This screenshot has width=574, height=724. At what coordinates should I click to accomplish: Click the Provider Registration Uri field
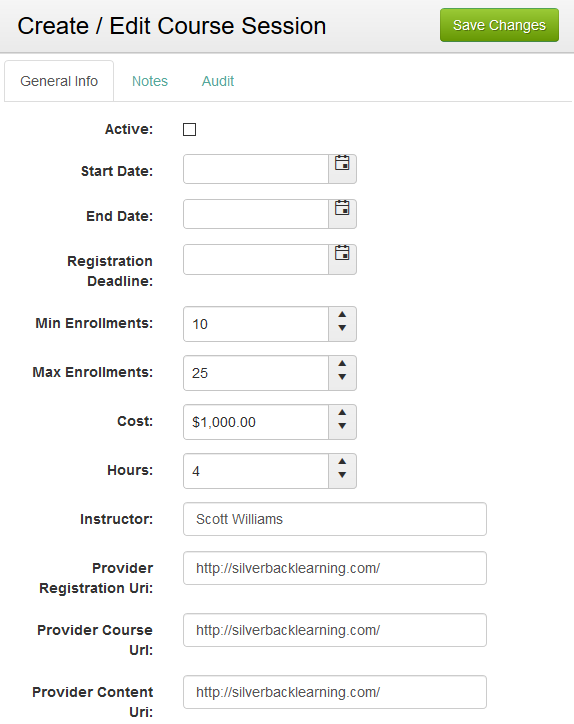point(335,568)
